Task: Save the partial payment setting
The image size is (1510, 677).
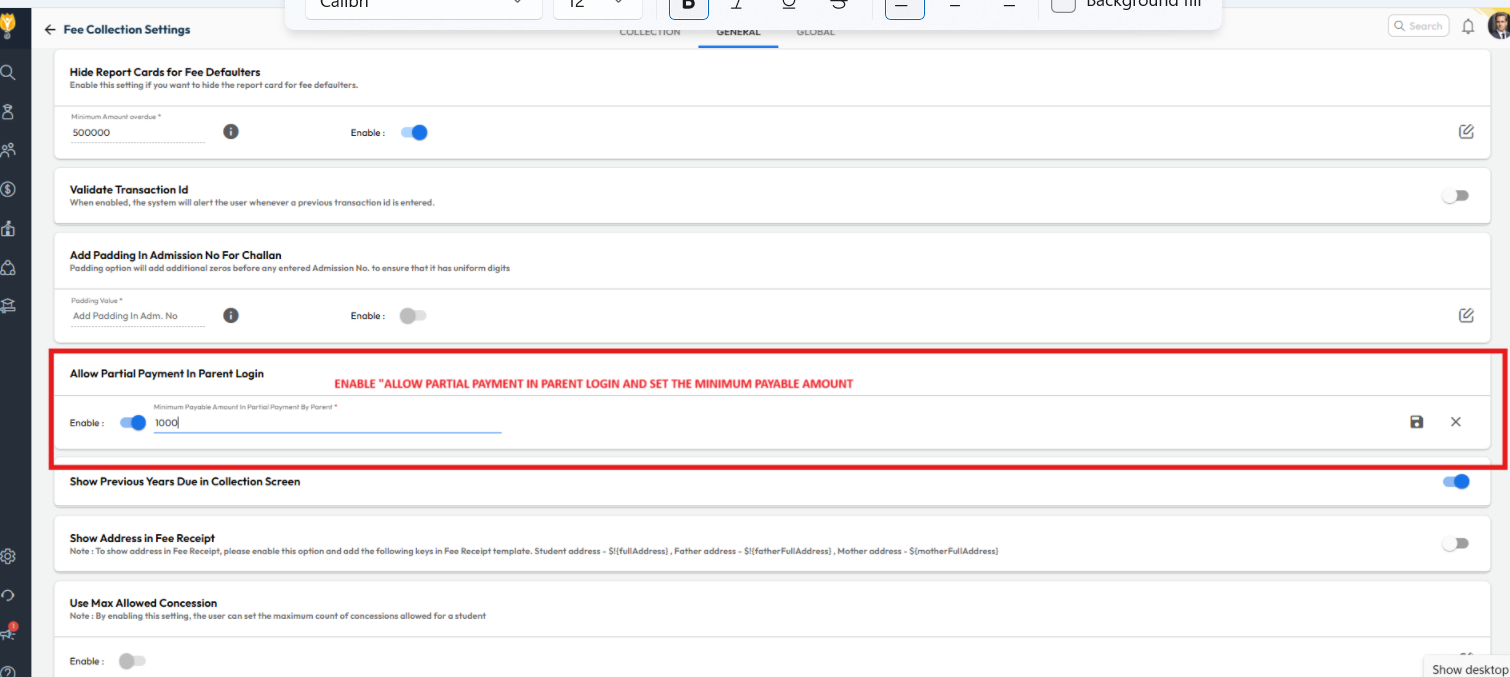Action: pos(1416,422)
